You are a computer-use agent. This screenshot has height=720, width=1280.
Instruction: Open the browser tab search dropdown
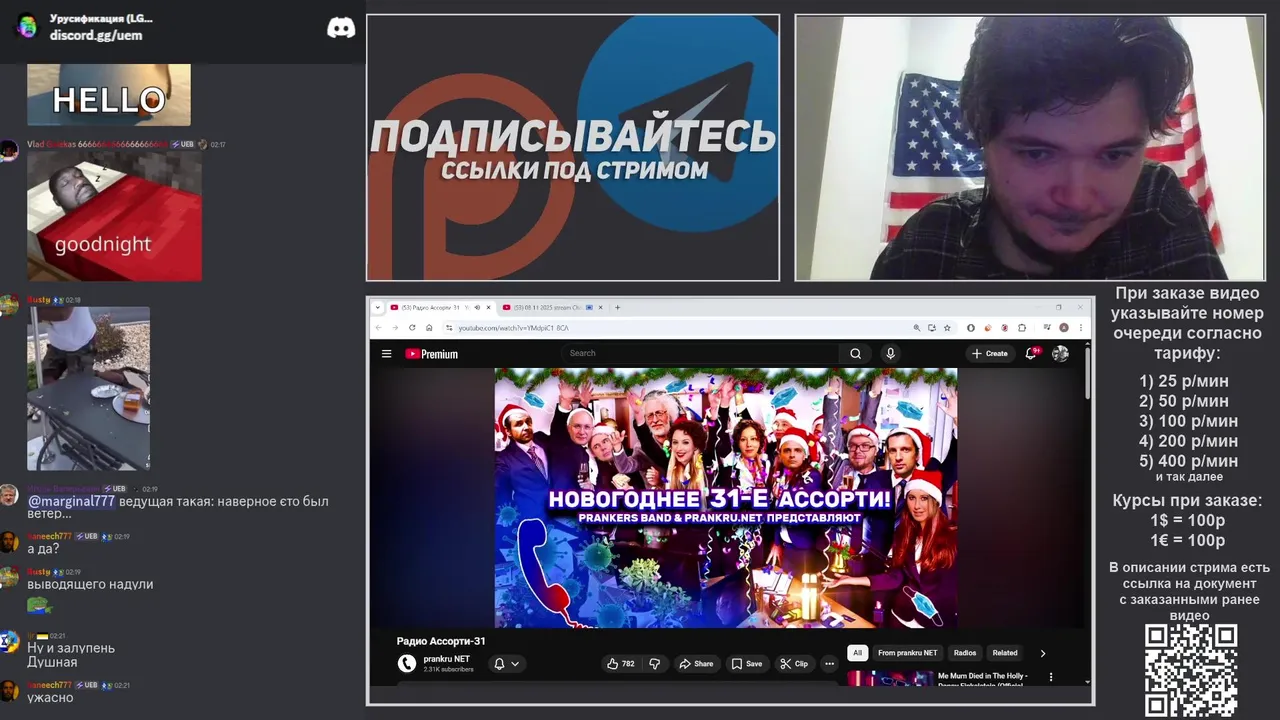[378, 307]
